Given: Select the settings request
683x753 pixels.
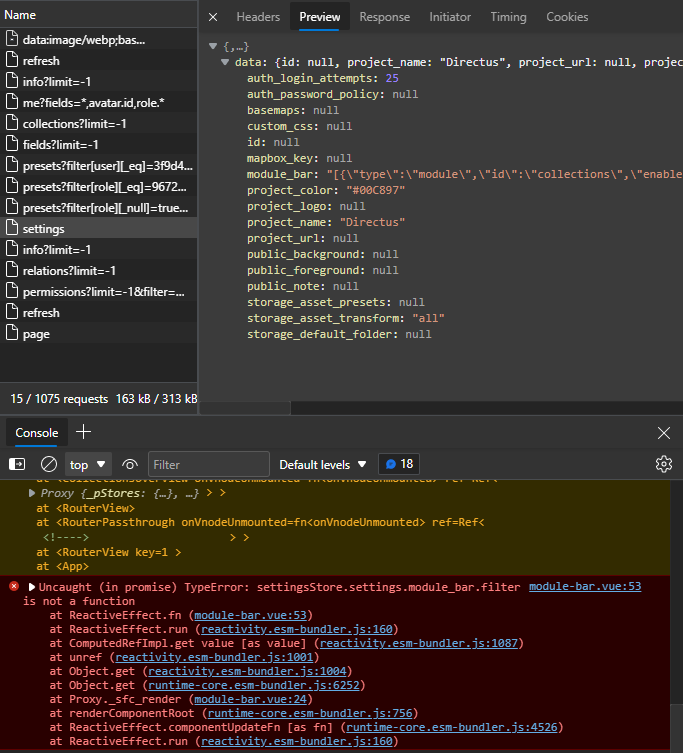Looking at the screenshot, I should [x=98, y=229].
